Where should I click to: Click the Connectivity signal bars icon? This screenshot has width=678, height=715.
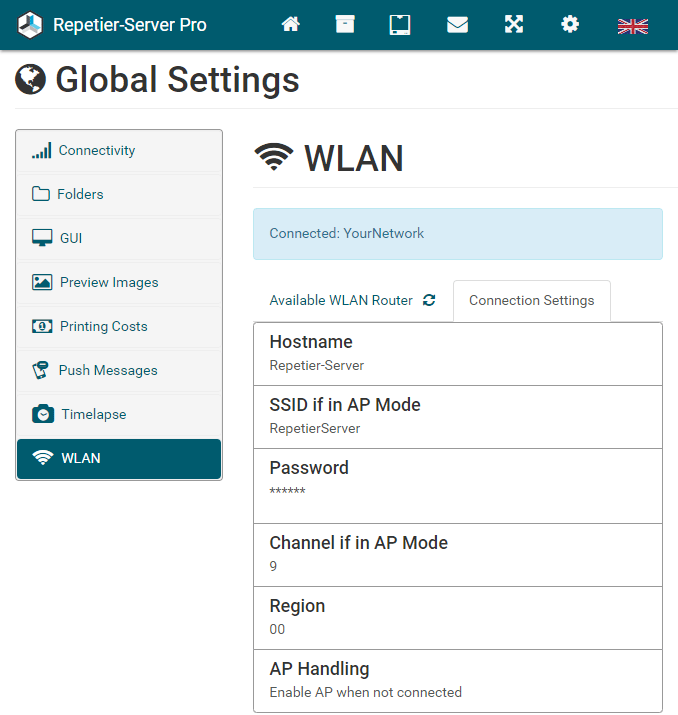41,150
